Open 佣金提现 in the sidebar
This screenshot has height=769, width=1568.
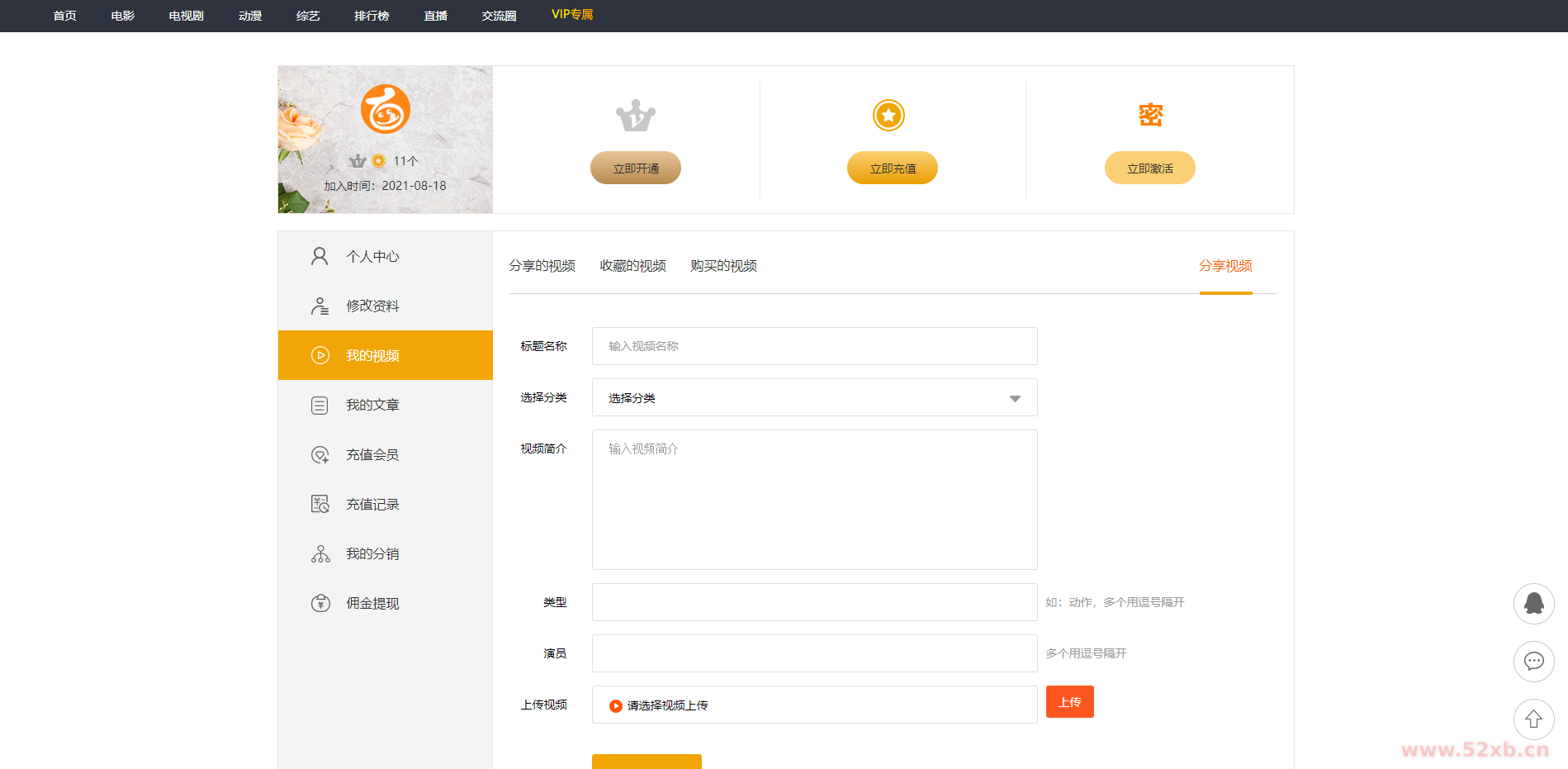[372, 604]
